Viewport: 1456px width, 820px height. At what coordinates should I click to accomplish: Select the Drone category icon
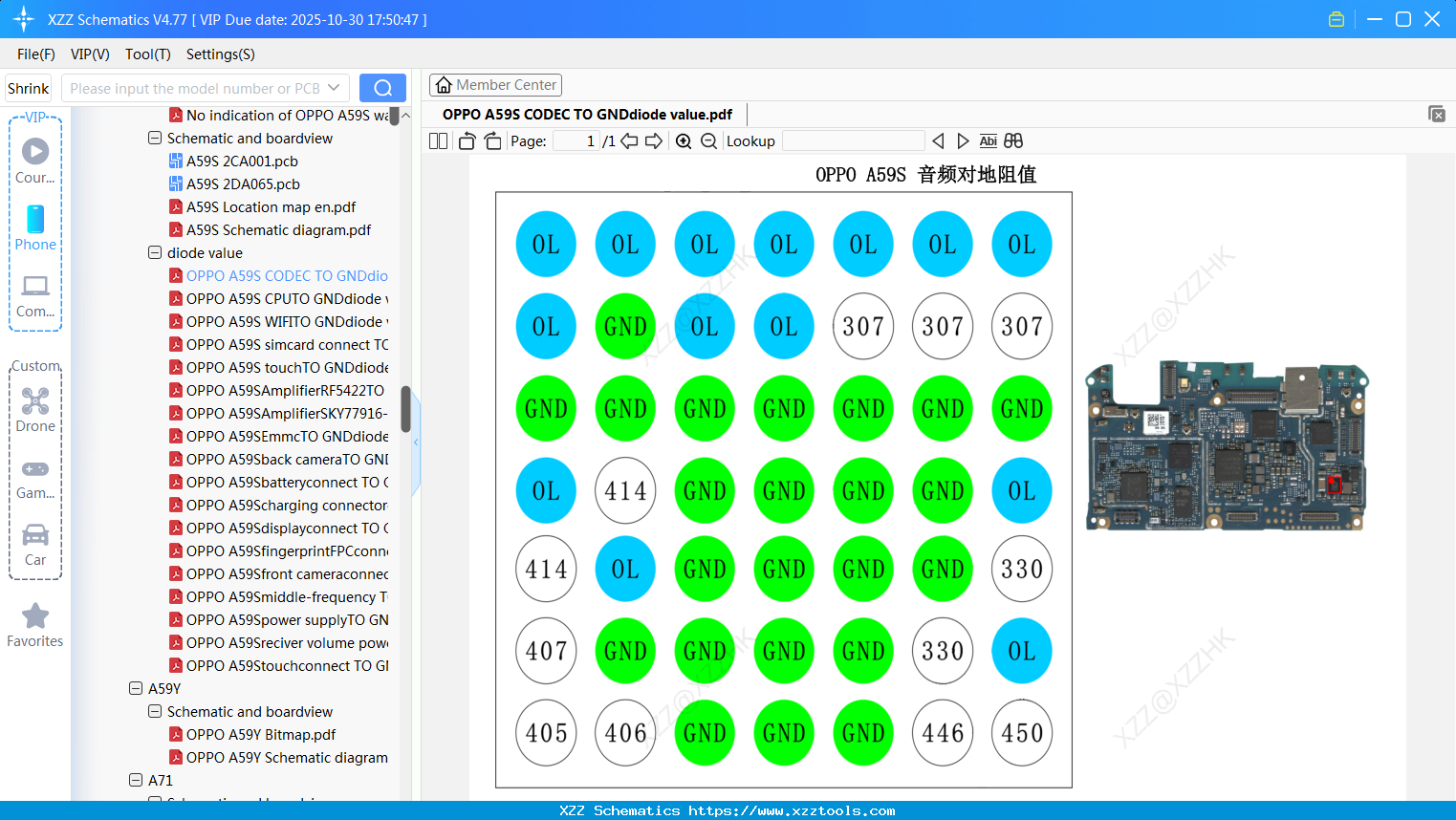pos(35,410)
